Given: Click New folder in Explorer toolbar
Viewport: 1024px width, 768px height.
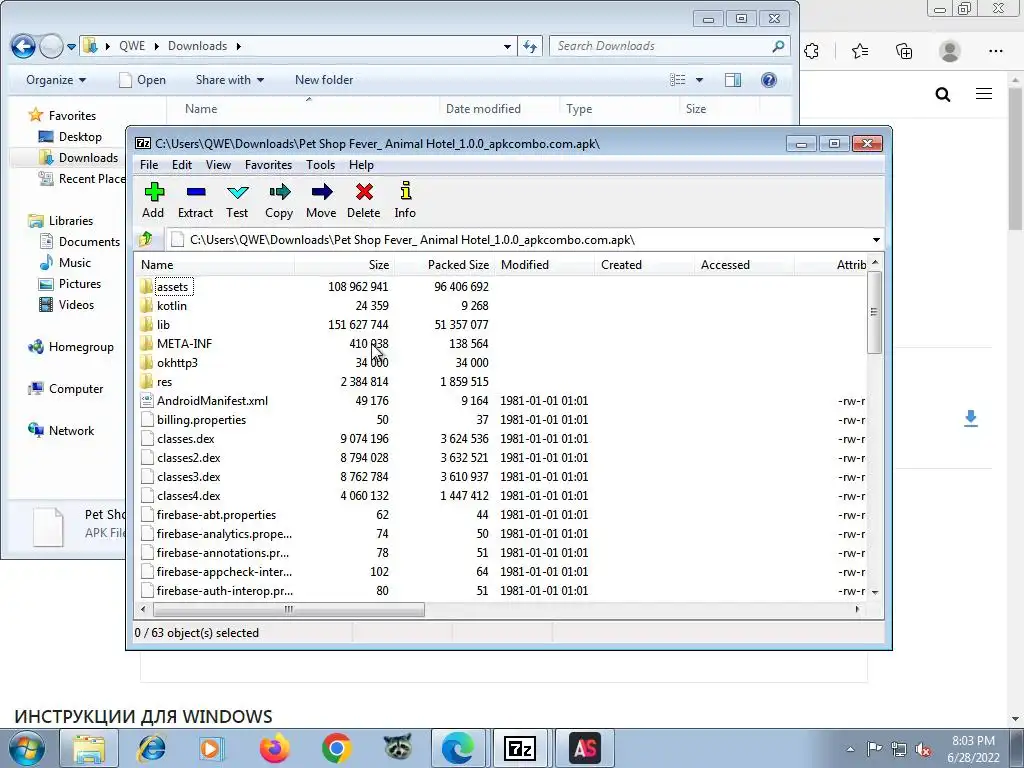Looking at the screenshot, I should click(x=324, y=80).
